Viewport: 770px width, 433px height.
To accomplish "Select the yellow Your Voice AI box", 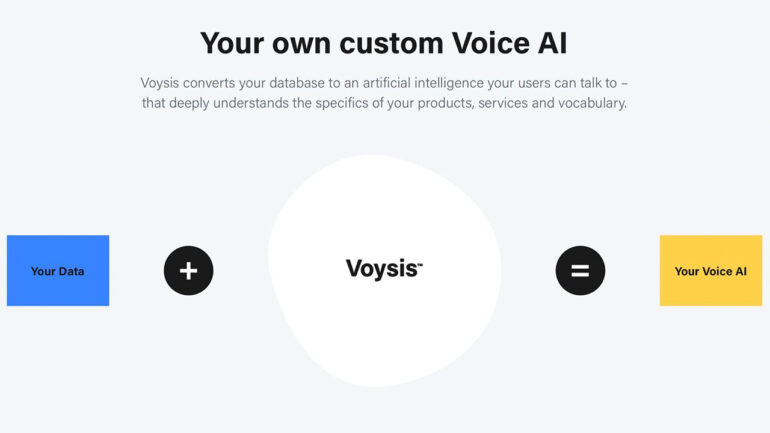I will coord(711,271).
